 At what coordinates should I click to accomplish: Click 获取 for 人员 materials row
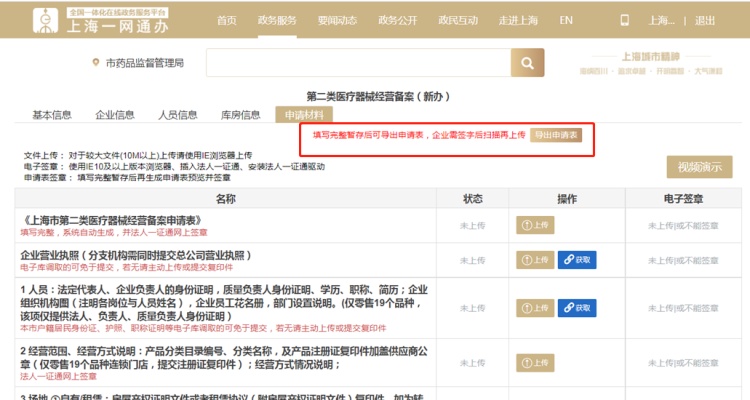pyautogui.click(x=577, y=309)
